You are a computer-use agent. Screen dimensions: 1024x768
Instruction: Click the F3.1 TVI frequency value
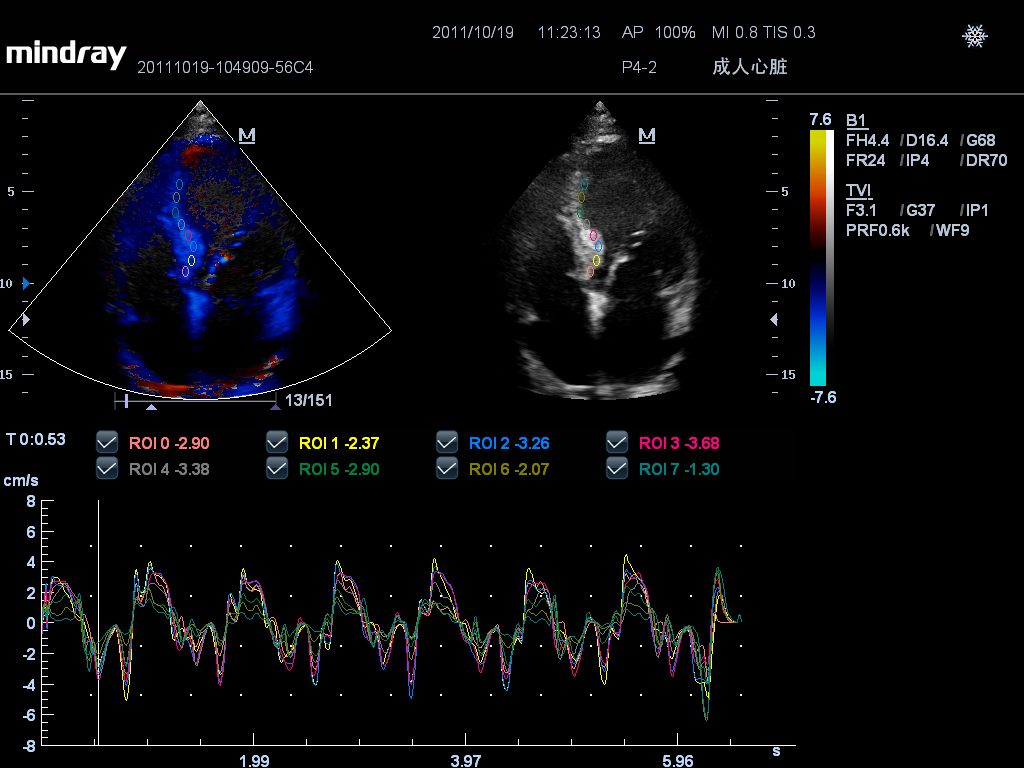[x=861, y=210]
